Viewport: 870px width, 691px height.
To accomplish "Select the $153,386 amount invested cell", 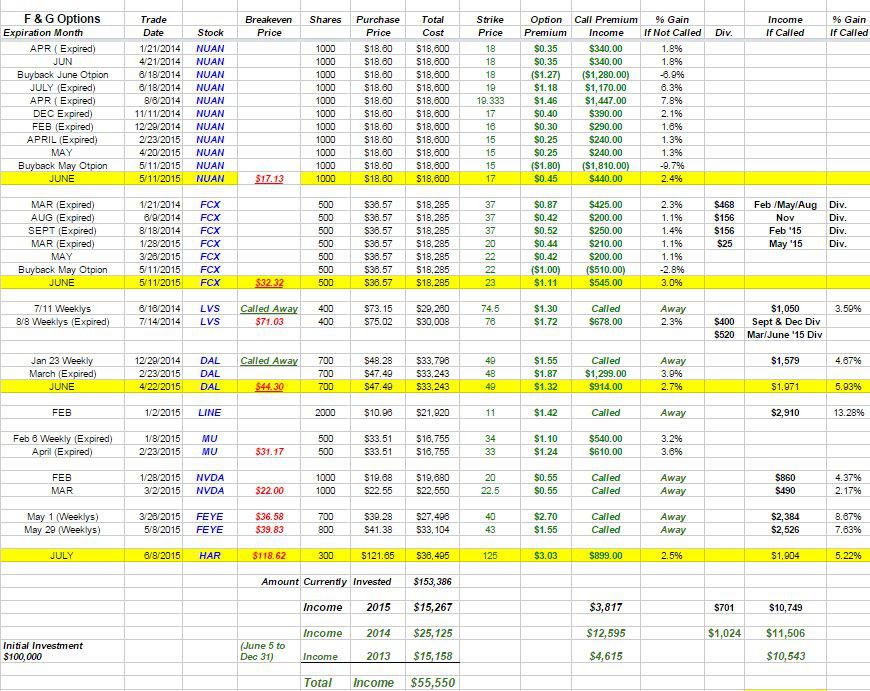I will pos(432,582).
